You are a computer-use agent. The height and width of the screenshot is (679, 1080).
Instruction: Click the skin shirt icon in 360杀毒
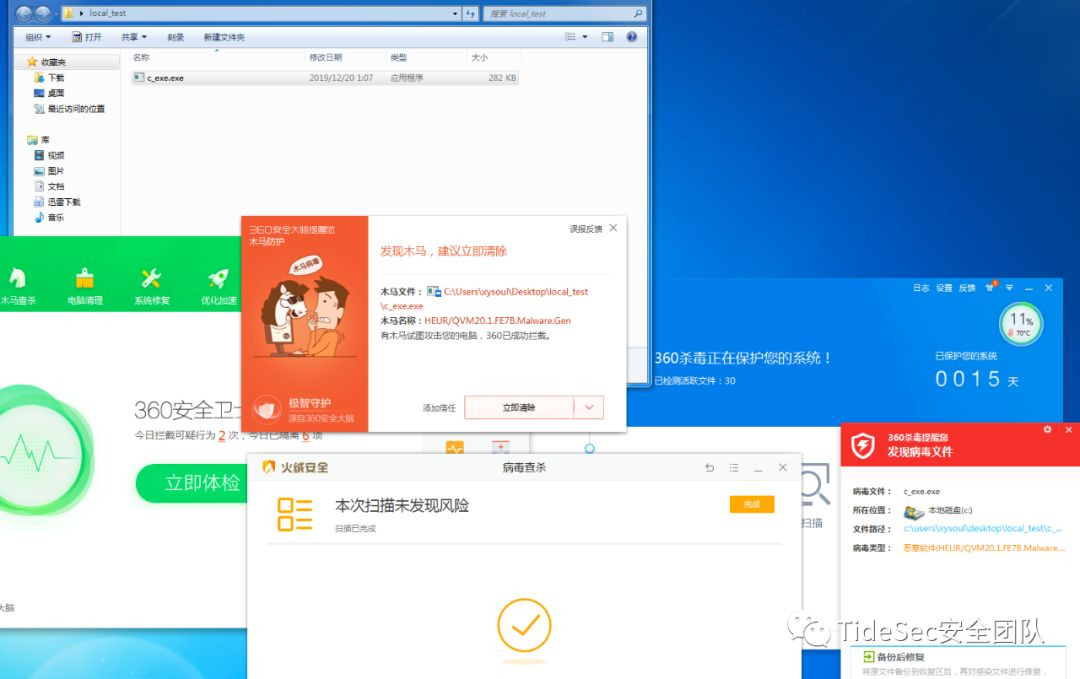click(x=990, y=287)
